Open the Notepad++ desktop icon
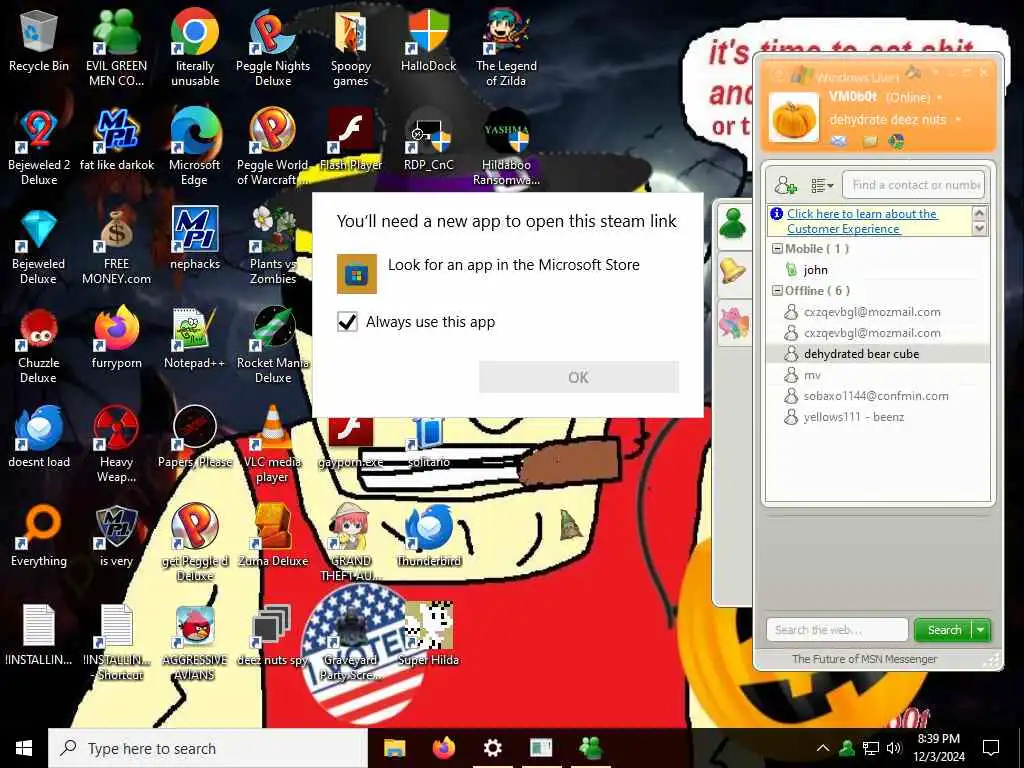Screen dimensions: 1024x768 coord(195,338)
